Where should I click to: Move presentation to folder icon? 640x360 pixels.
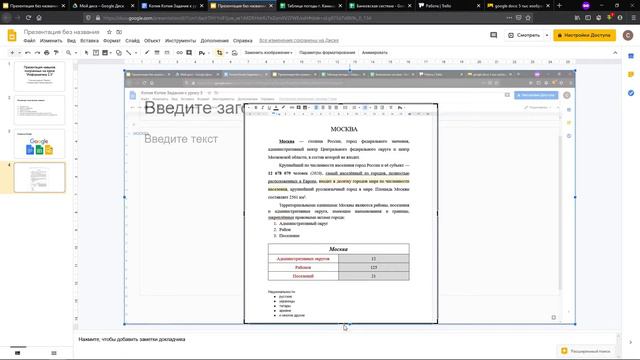pos(119,32)
